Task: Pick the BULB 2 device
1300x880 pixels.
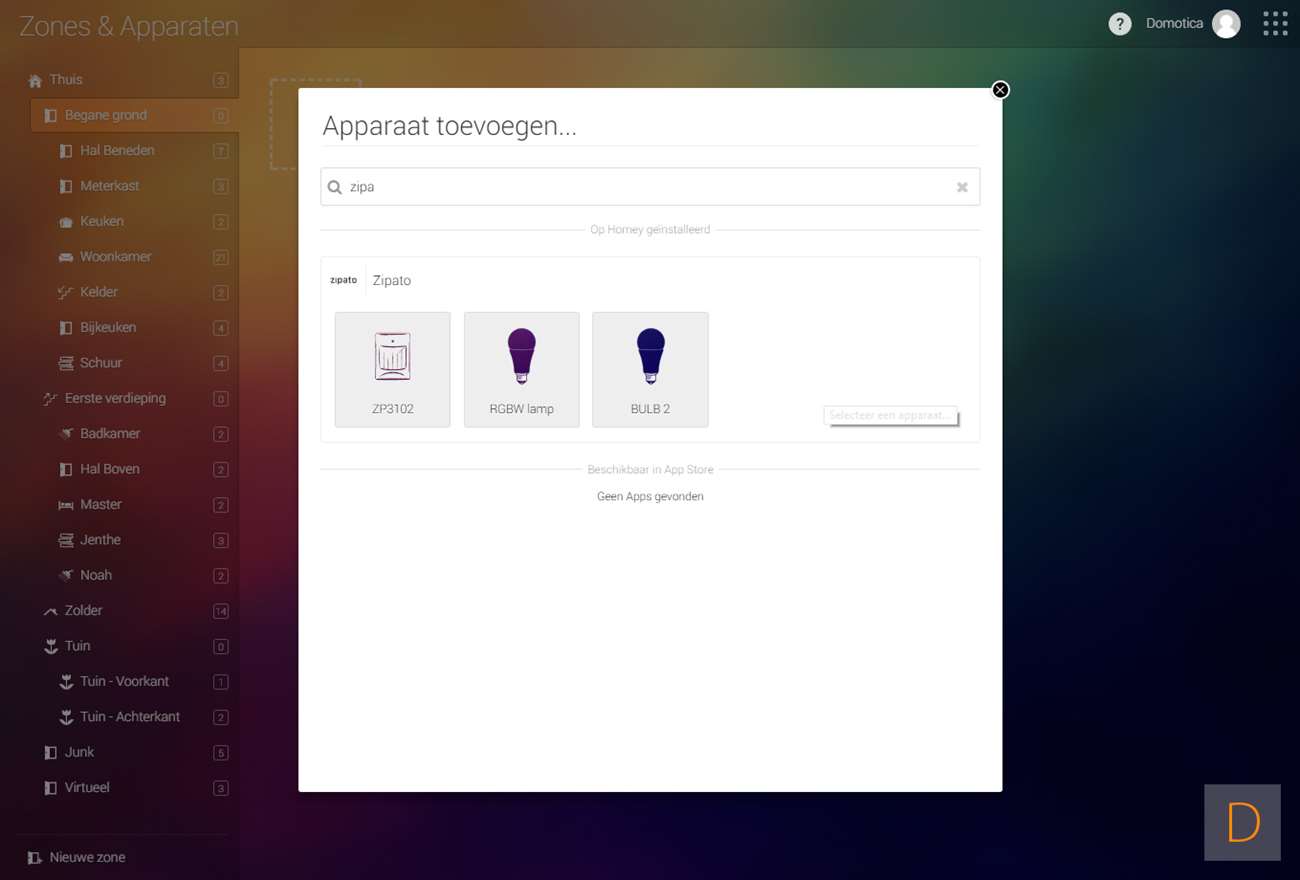Action: point(650,370)
